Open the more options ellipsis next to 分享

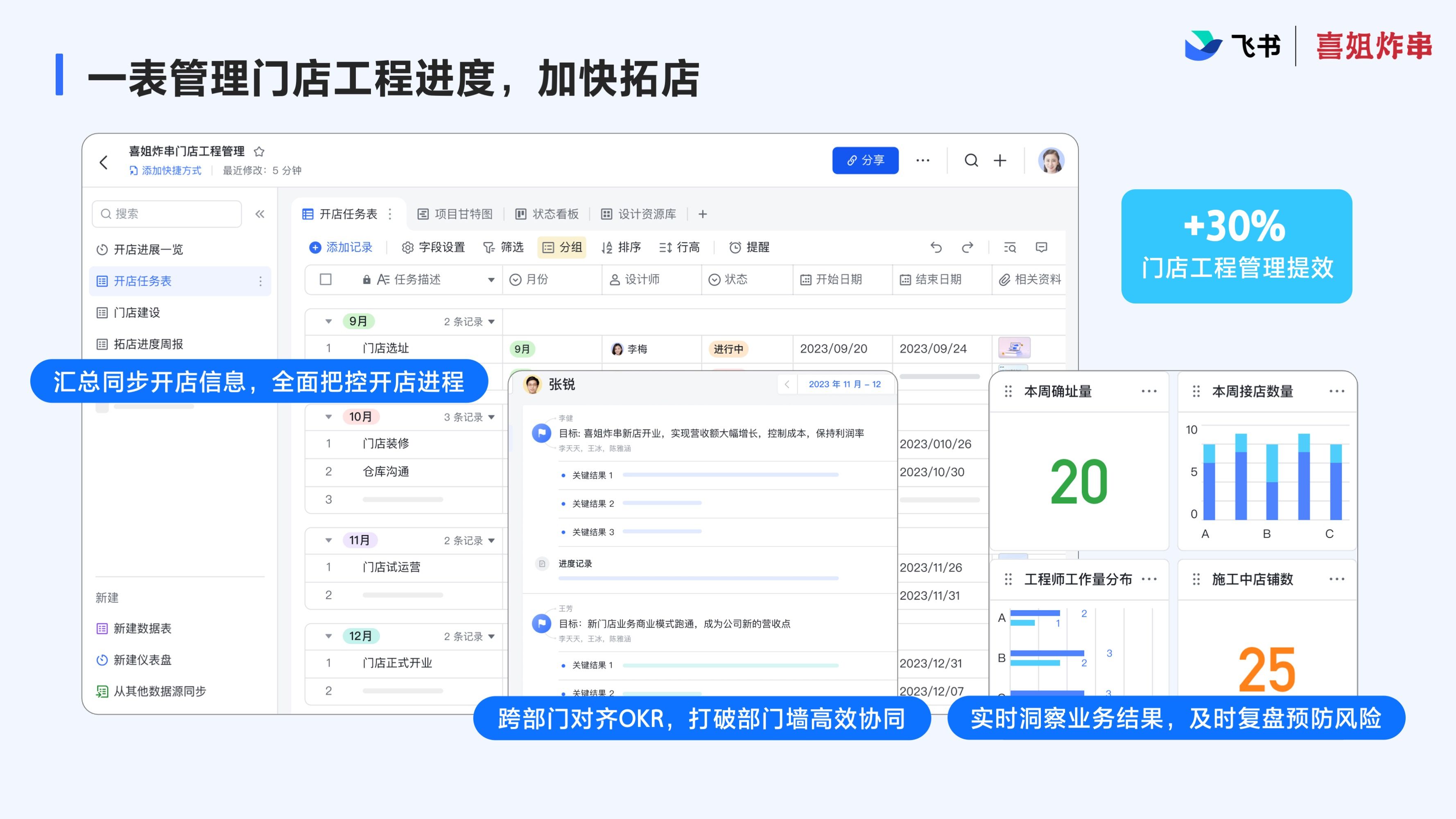click(922, 161)
